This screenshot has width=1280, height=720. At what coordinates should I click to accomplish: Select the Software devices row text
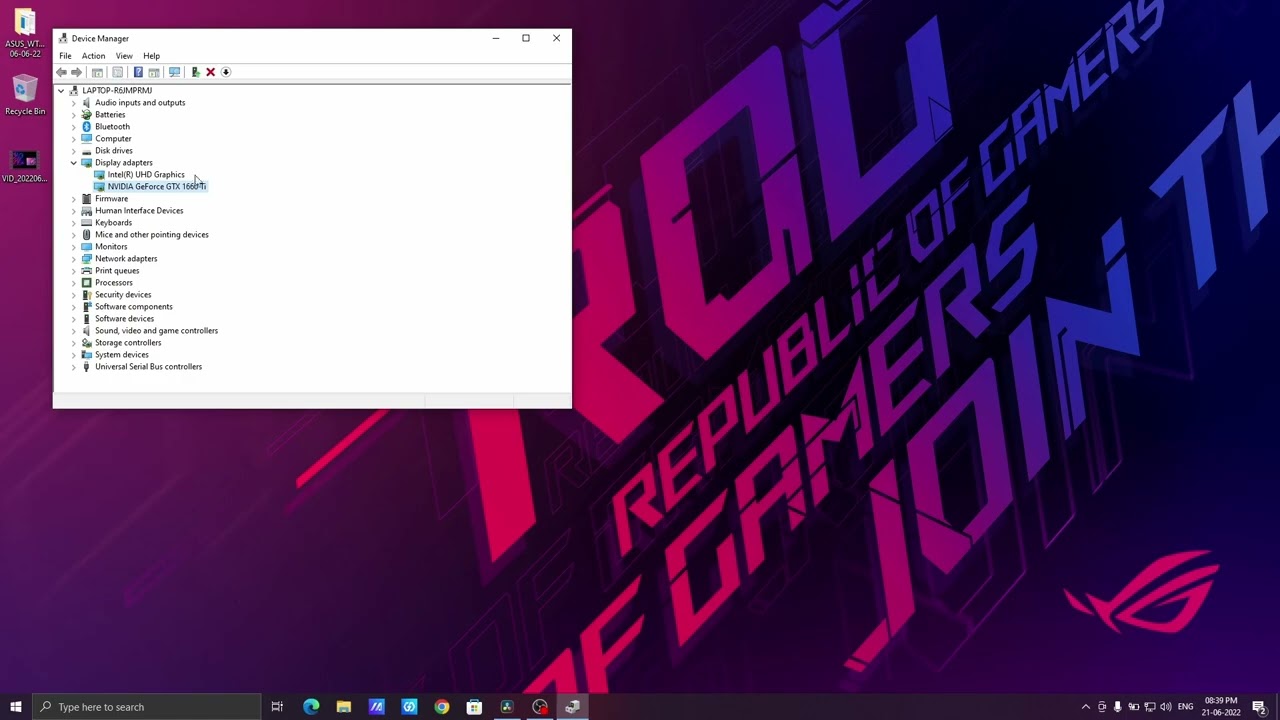tap(124, 319)
